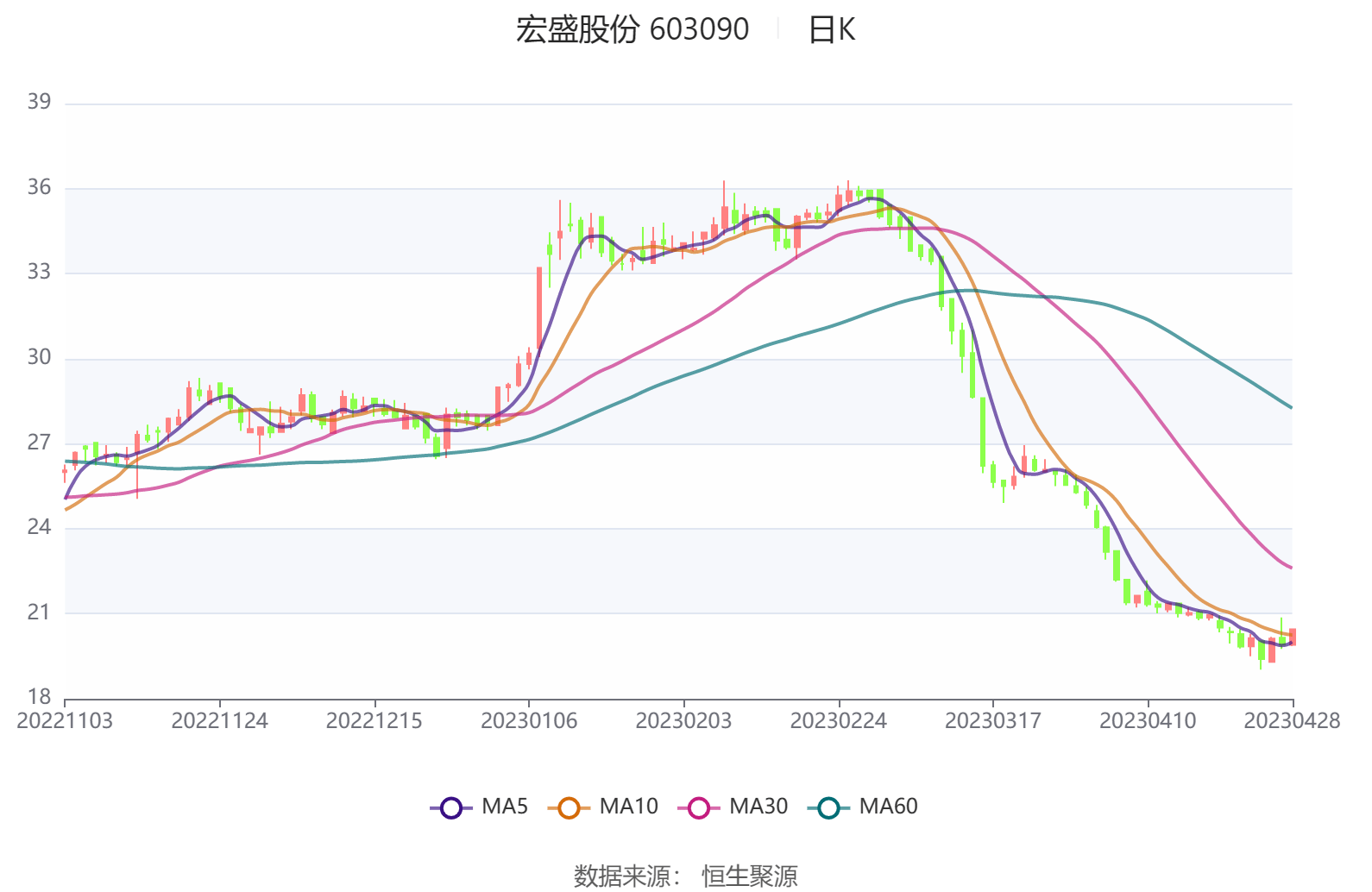
Task: Click the 日K label in the title
Action: click(x=832, y=29)
